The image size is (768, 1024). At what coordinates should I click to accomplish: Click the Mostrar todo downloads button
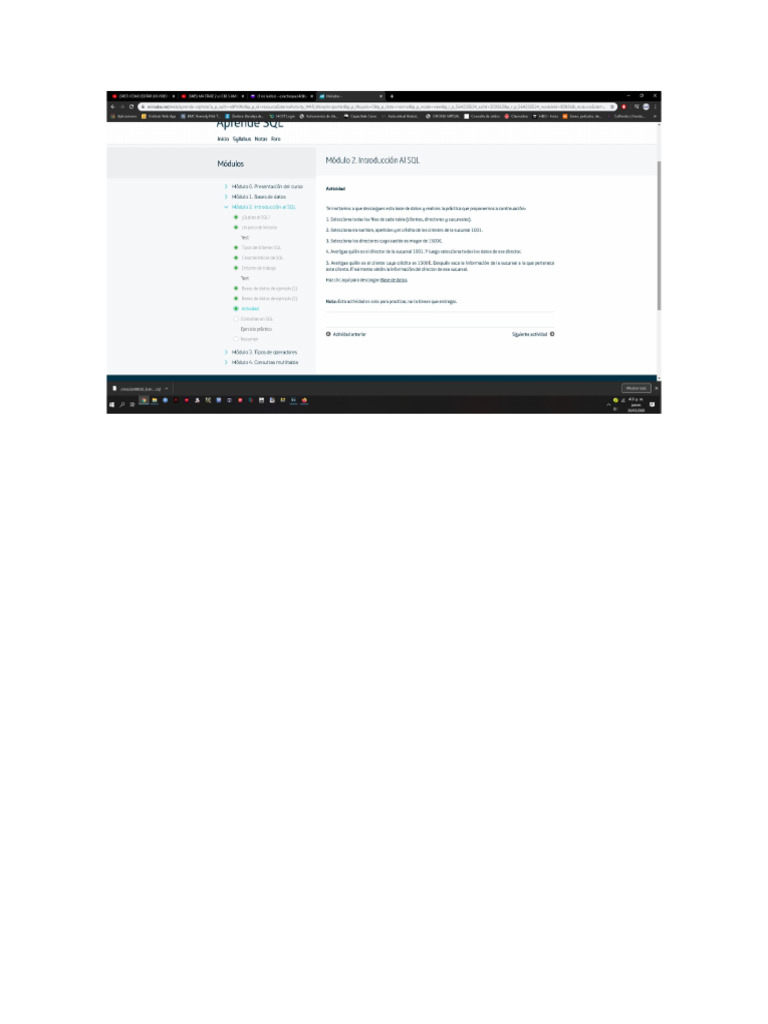click(636, 388)
